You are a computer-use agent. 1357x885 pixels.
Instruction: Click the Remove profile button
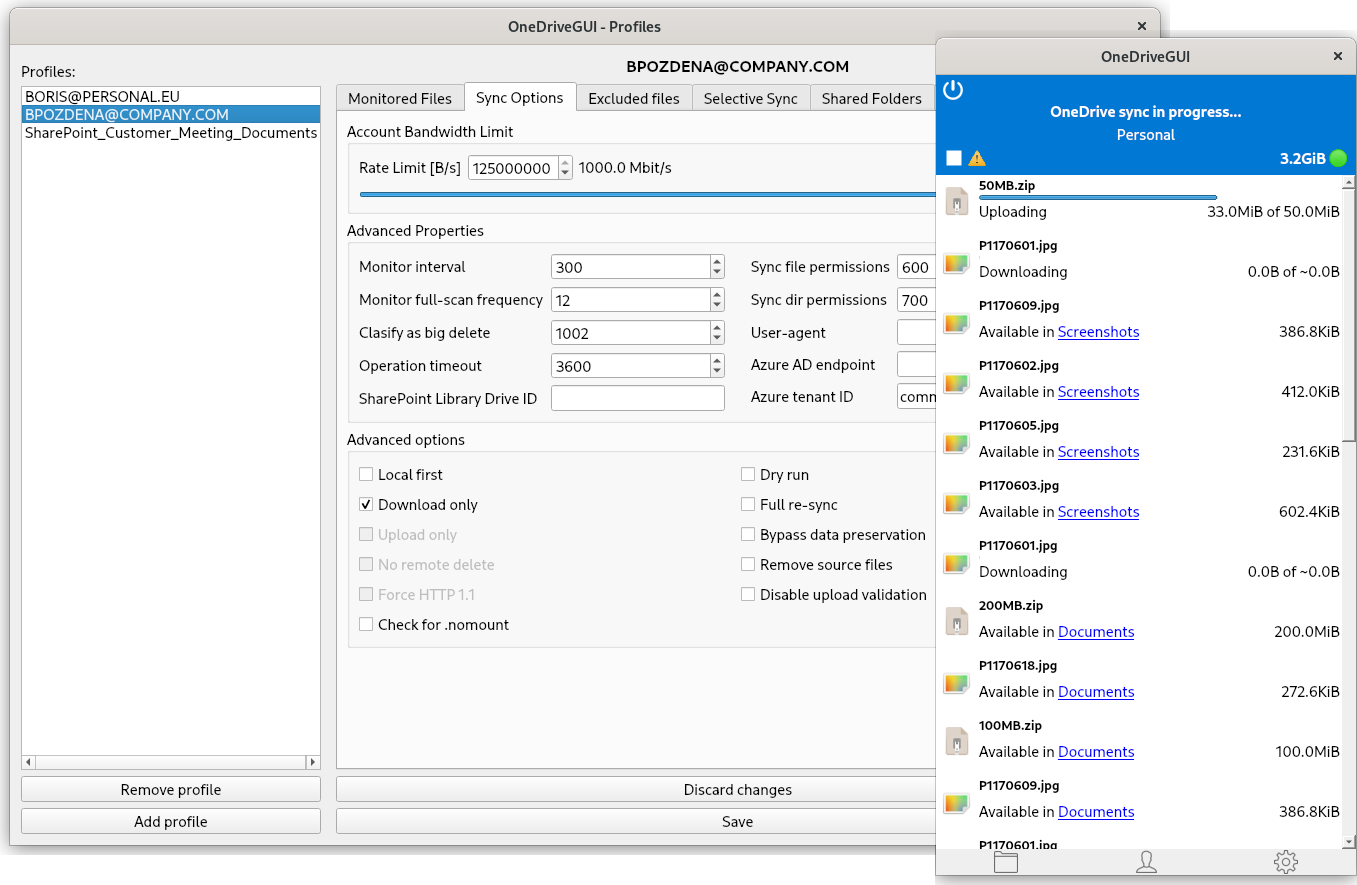[x=171, y=789]
